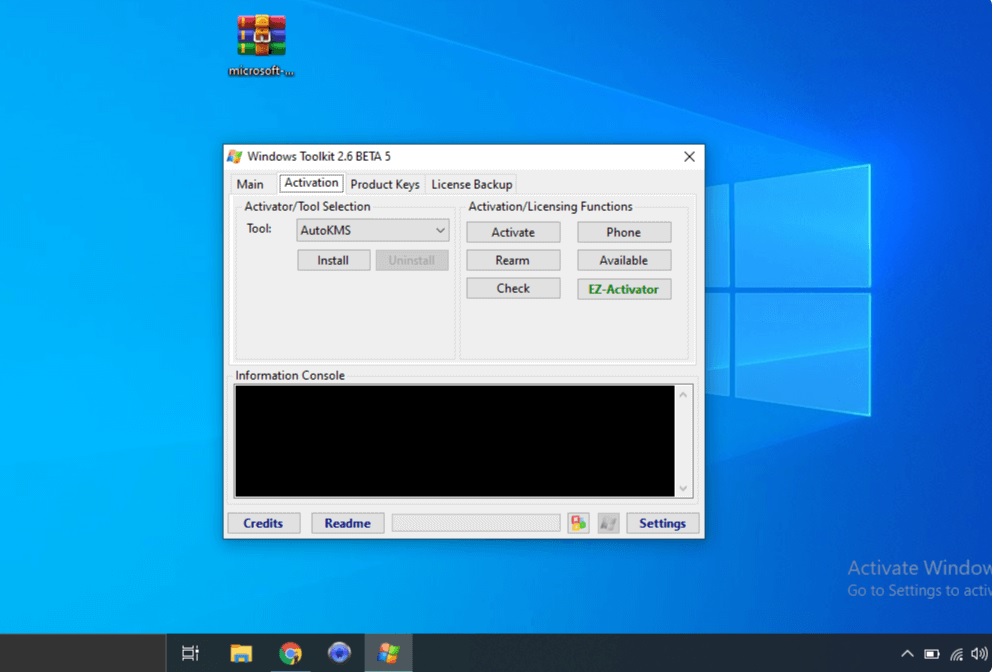Click the Available button

pos(624,261)
